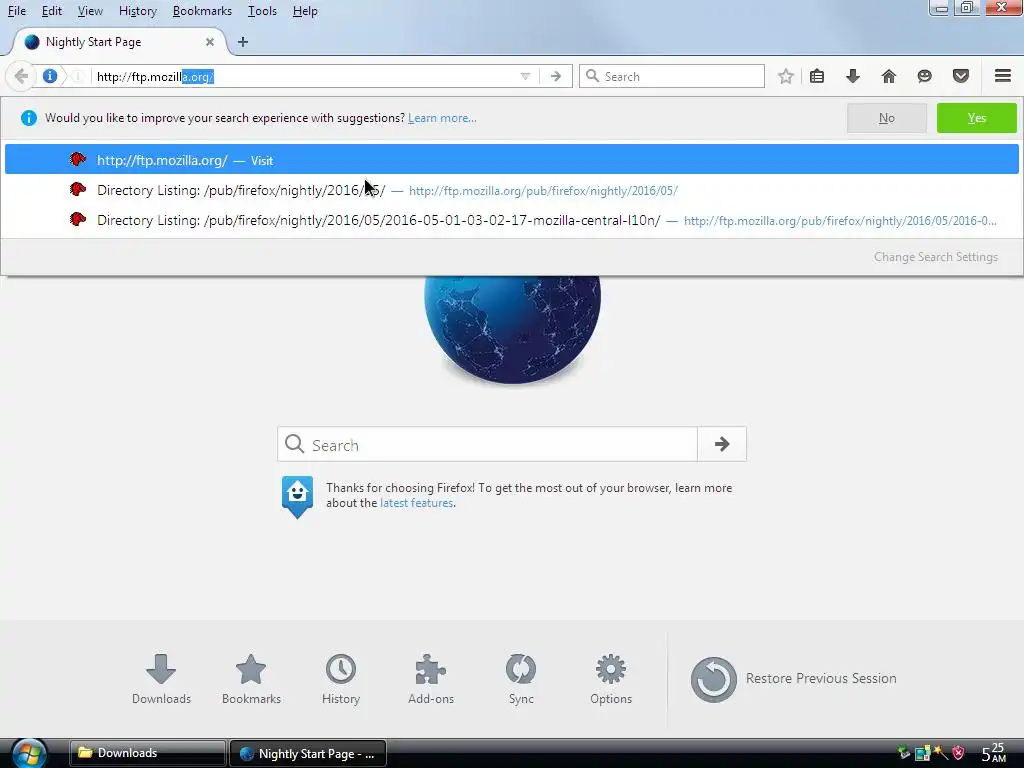Select the http://ftp.mozilla.org/ Visit suggestion
The image size is (1024, 768).
pyautogui.click(x=511, y=160)
